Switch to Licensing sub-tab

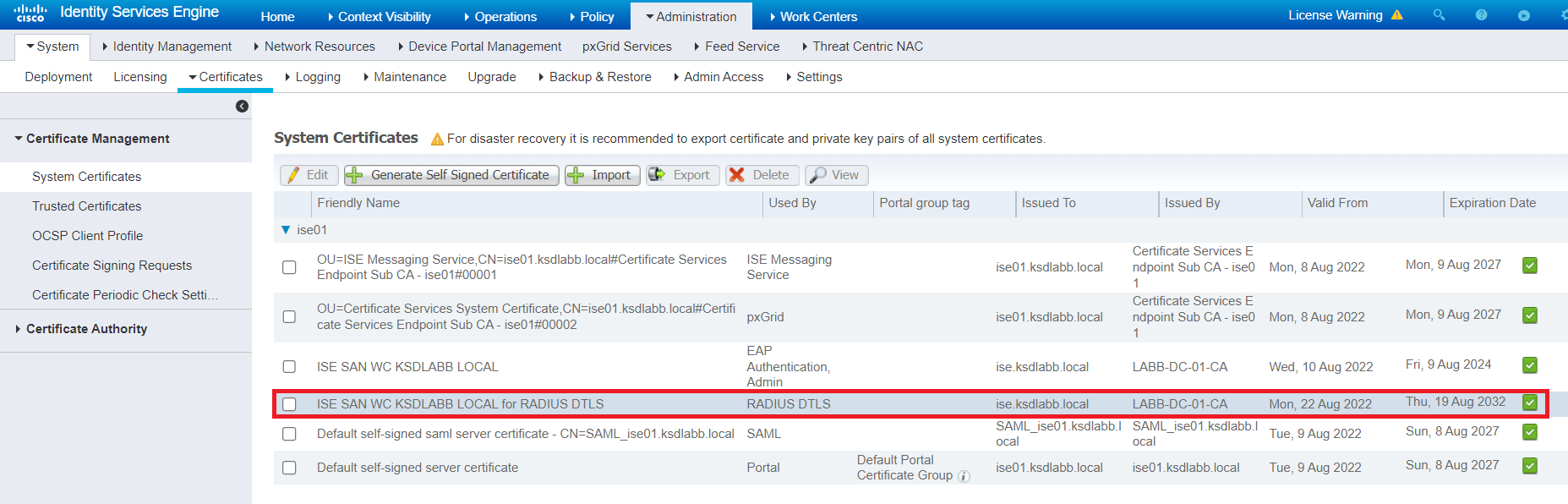point(140,77)
